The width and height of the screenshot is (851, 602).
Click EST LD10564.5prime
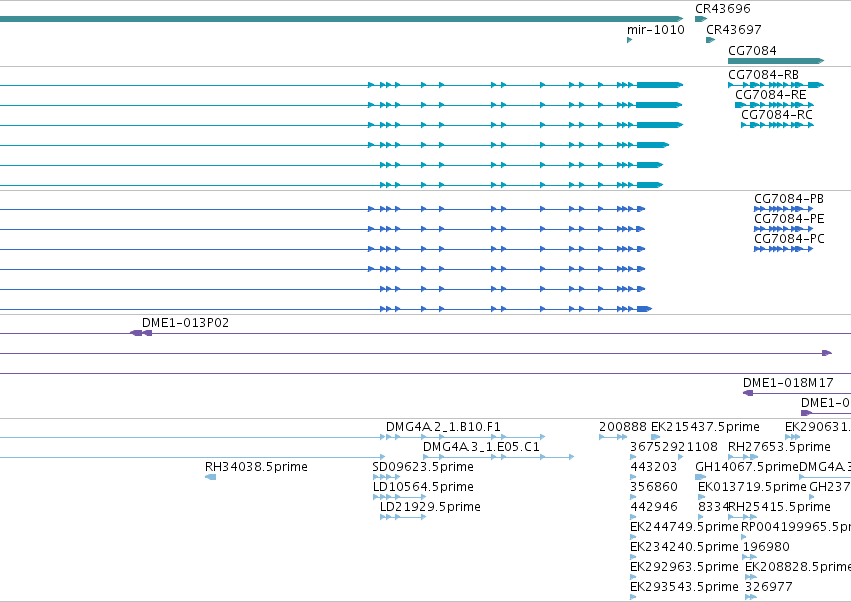click(x=399, y=497)
